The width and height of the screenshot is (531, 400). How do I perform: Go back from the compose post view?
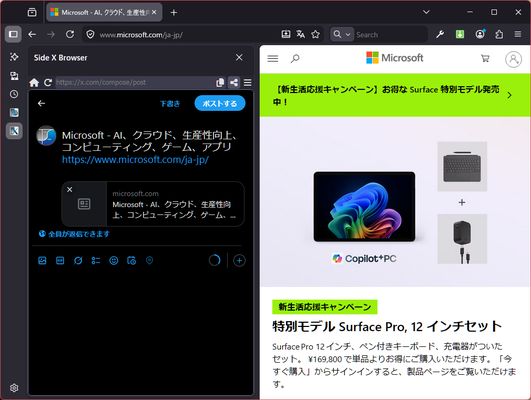tap(41, 103)
